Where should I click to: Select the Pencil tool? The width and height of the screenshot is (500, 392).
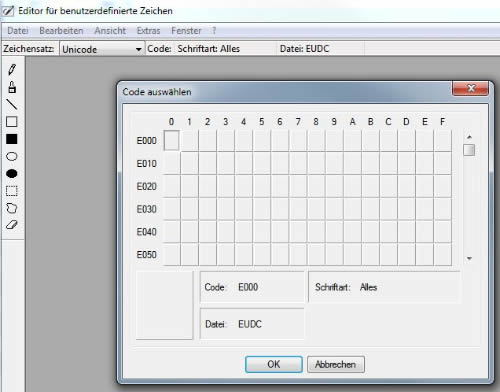[x=12, y=69]
